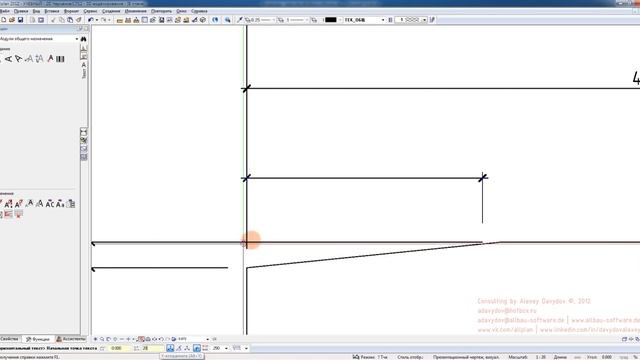This screenshot has width=640, height=360.
Task: Select the AC text modification icon
Action: pyautogui.click(x=50, y=204)
